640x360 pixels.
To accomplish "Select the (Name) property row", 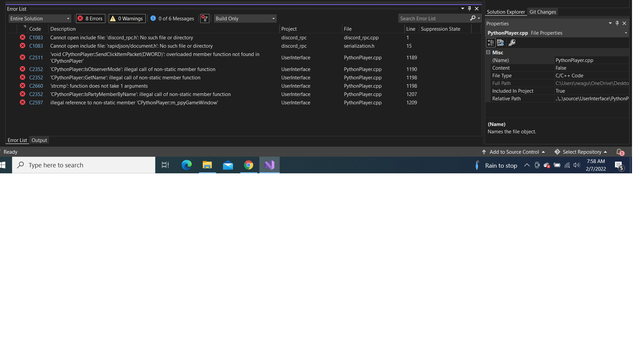I will pyautogui.click(x=558, y=60).
